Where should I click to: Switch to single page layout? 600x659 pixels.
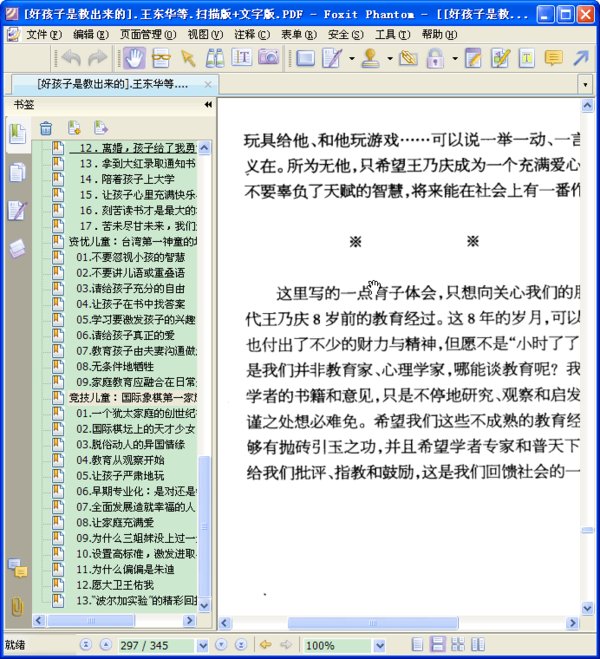(417, 644)
